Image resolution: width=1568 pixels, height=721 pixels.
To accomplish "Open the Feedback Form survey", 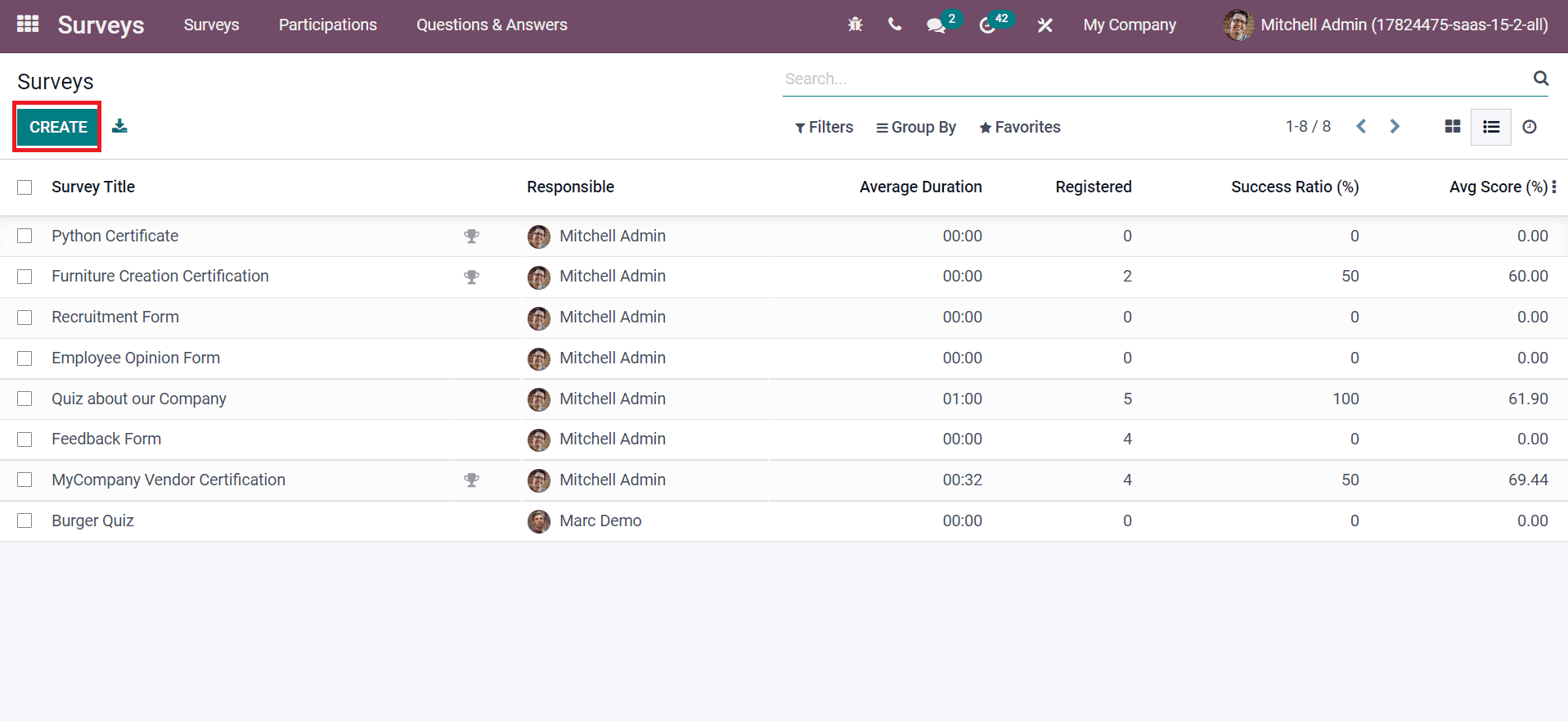I will coord(106,439).
